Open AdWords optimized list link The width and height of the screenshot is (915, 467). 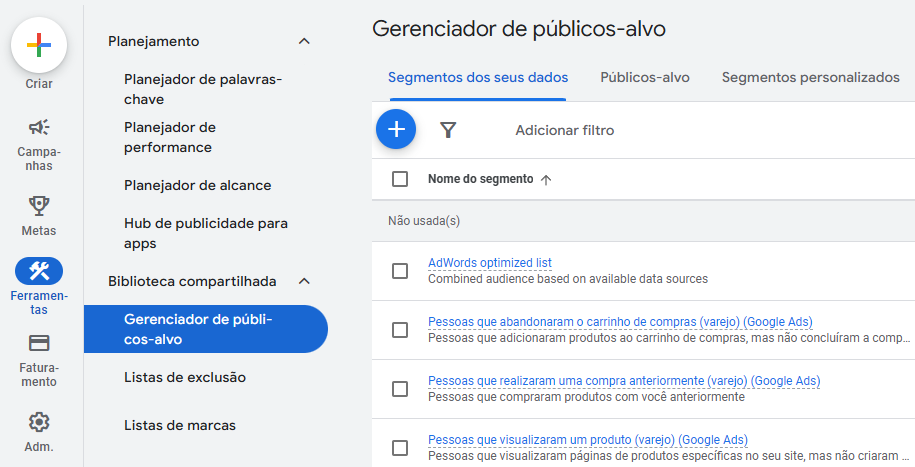490,263
